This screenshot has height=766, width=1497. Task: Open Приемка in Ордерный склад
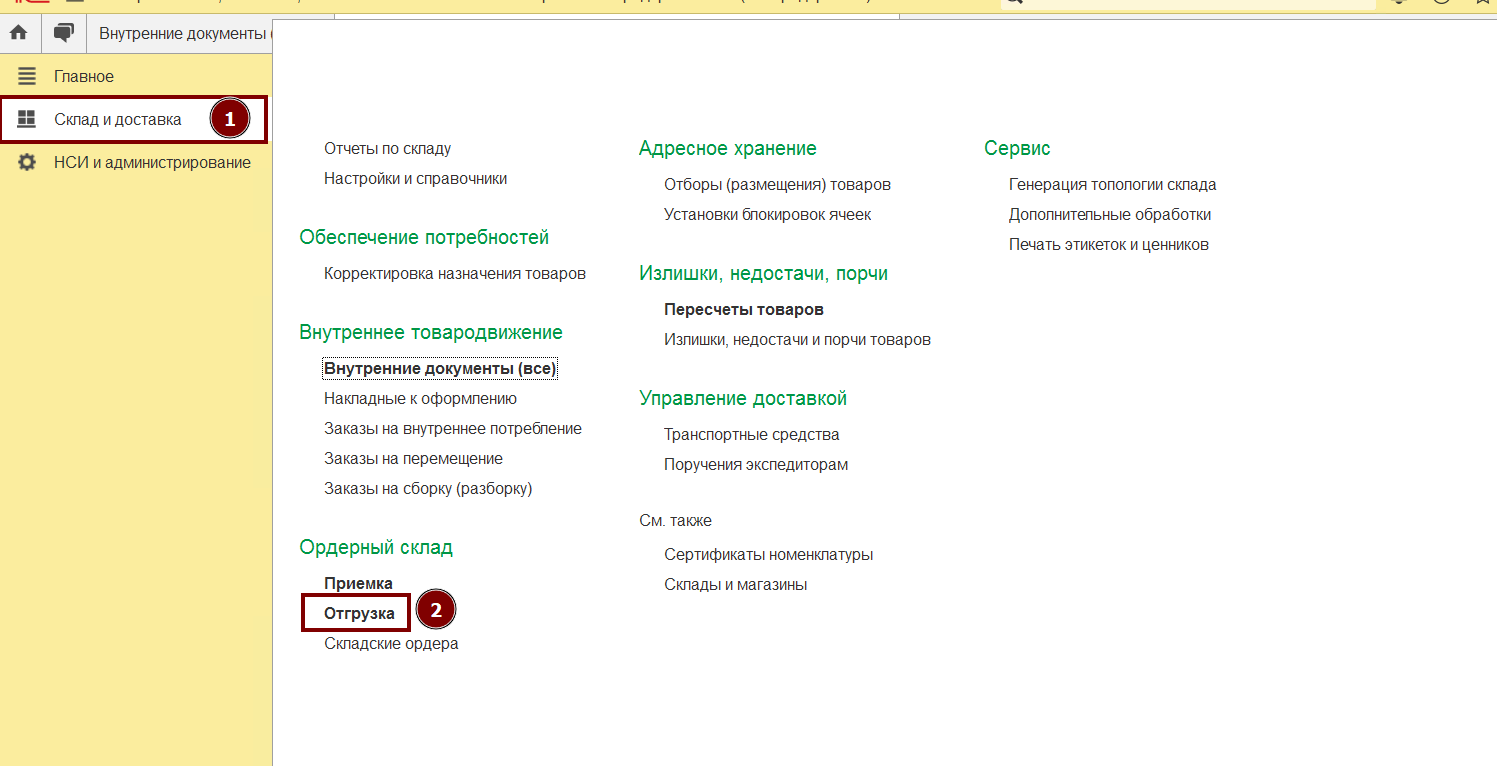tap(358, 584)
